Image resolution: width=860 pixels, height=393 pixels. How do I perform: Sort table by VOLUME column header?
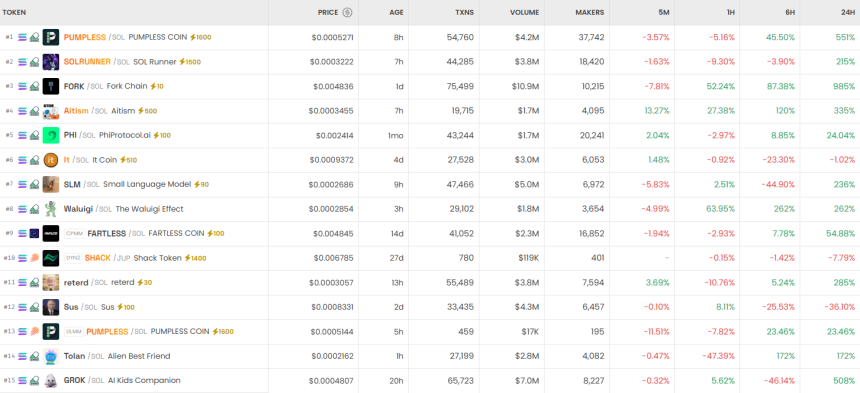click(x=524, y=13)
